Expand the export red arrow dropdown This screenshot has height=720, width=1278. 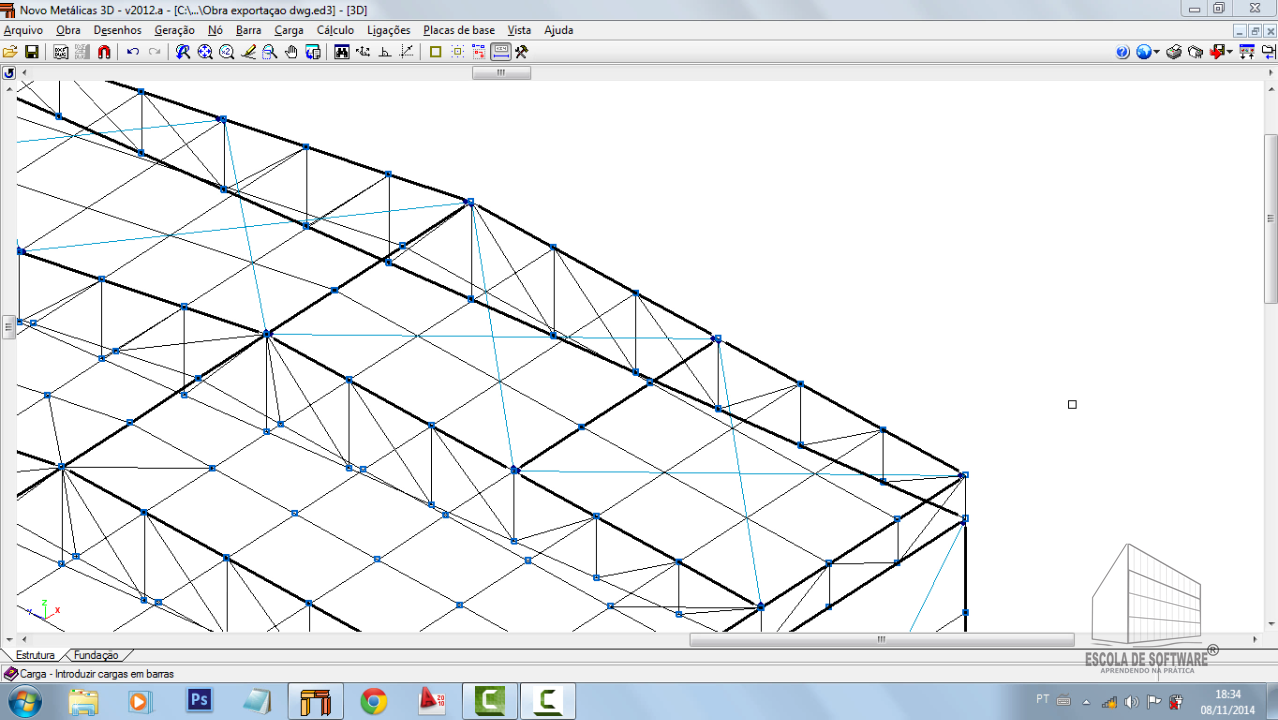click(x=1229, y=52)
